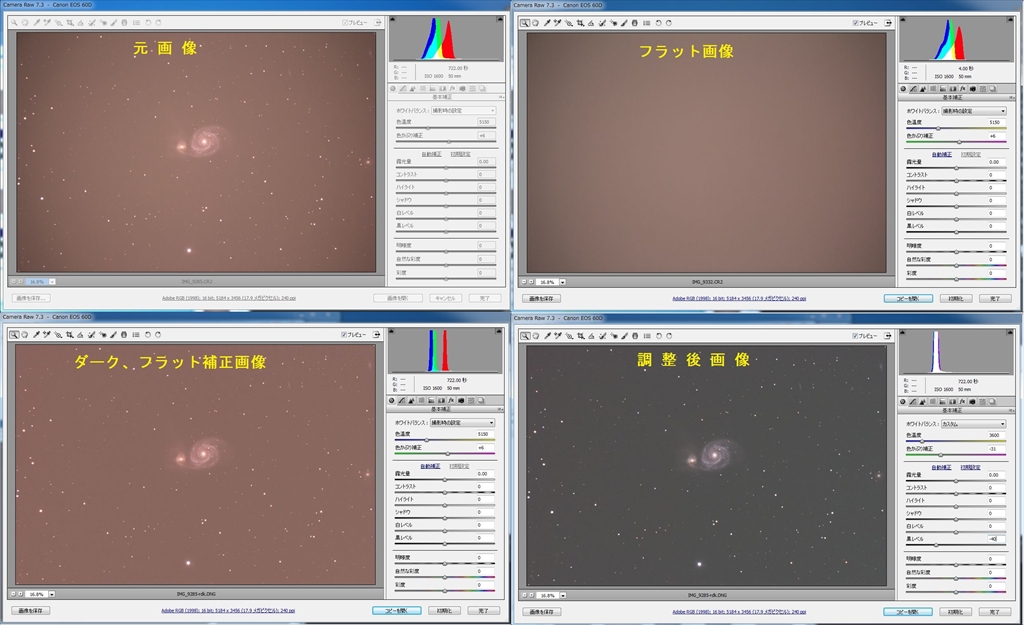1024x625 pixels.
Task: Rotate image counterclockwise in the 調整後画像 window
Action: 657,335
